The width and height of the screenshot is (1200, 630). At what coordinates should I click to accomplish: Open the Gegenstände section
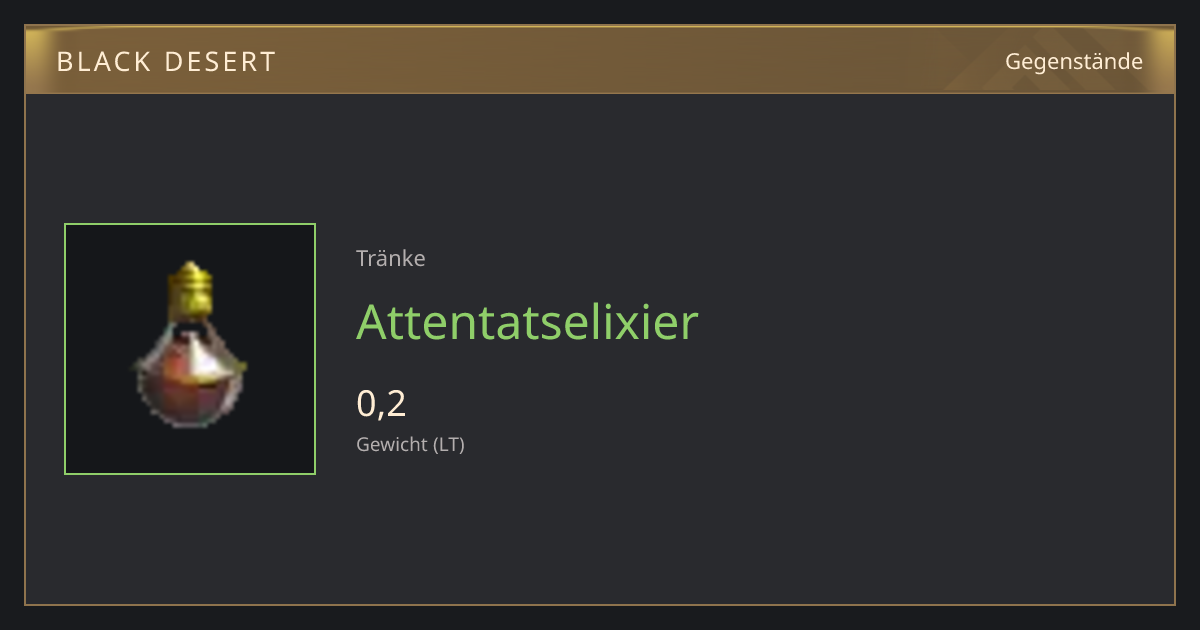(x=1073, y=61)
